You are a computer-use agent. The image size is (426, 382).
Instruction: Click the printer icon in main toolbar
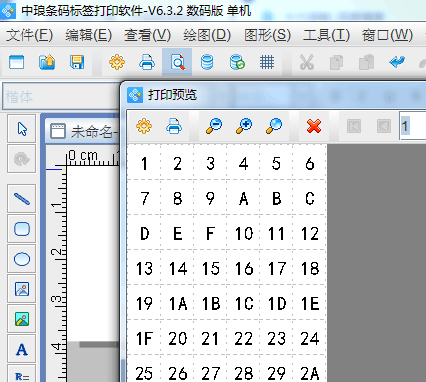147,62
